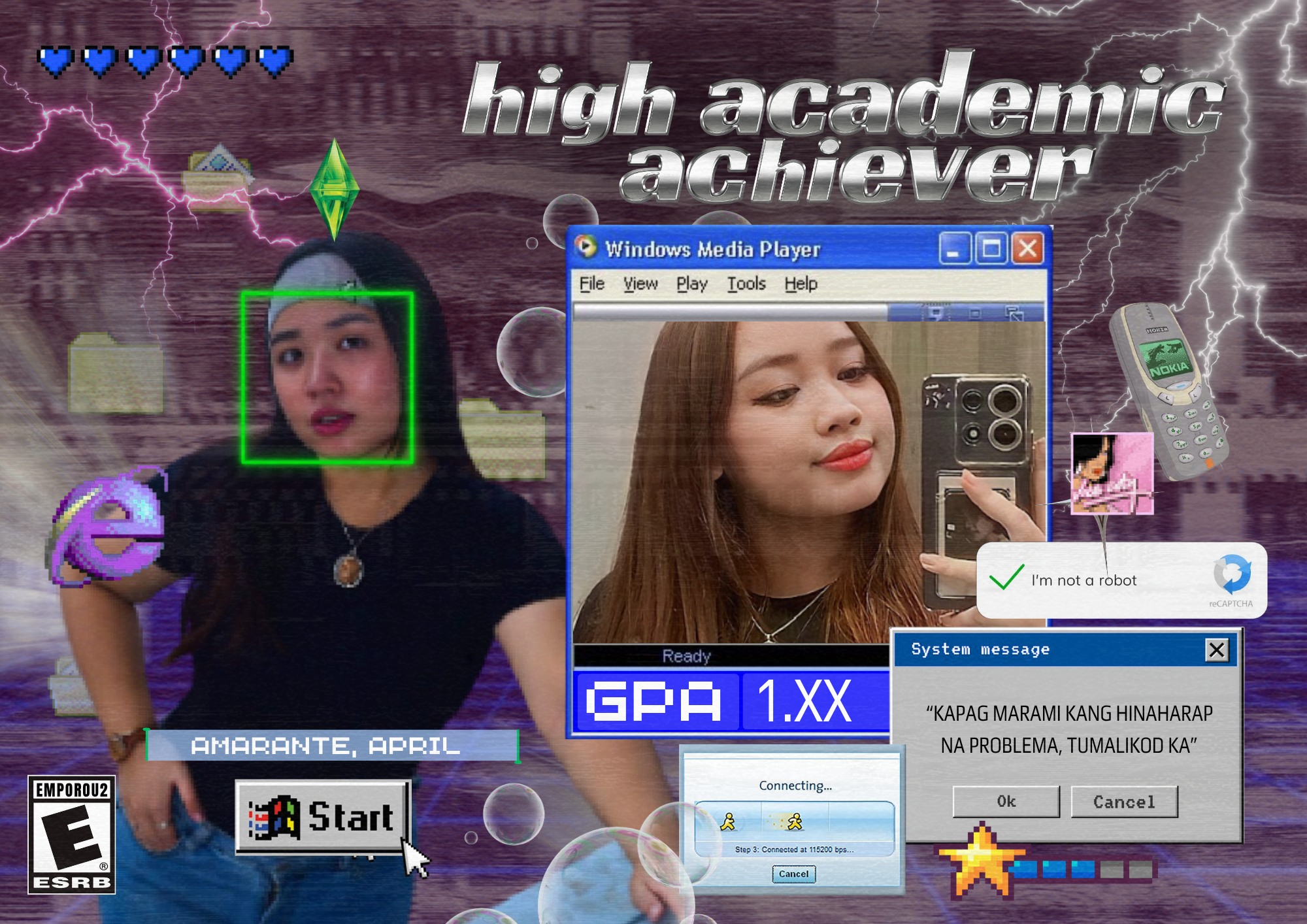
Task: Click the reCAPTCHA logo
Action: pos(1232,574)
